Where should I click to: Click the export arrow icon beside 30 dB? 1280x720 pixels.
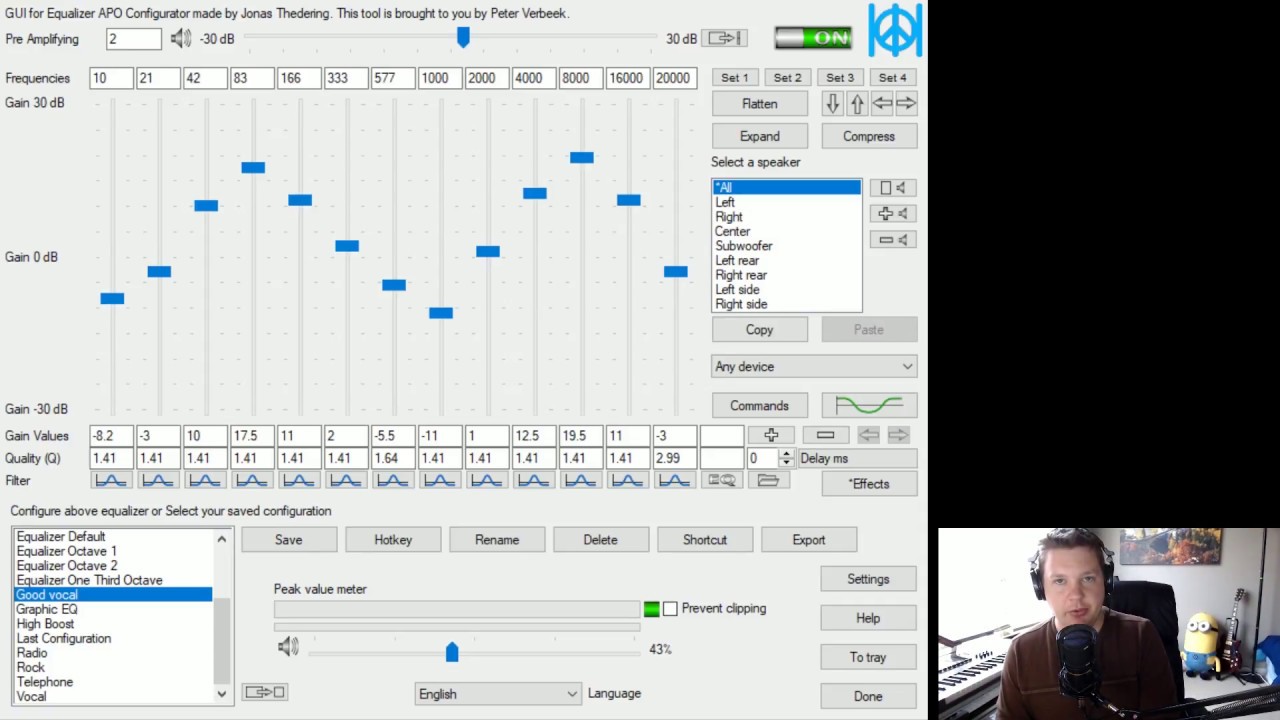(726, 38)
